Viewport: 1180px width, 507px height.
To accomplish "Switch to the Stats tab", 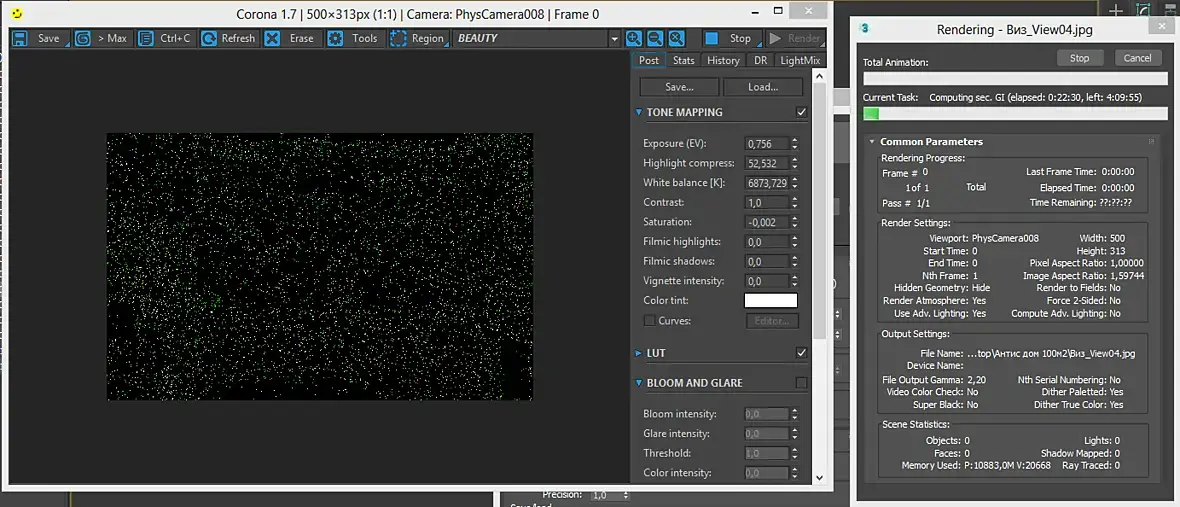I will pos(683,60).
